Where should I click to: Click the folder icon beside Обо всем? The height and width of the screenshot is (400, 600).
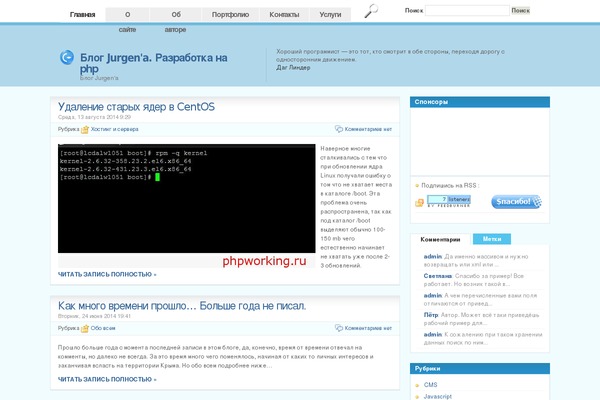pos(85,328)
